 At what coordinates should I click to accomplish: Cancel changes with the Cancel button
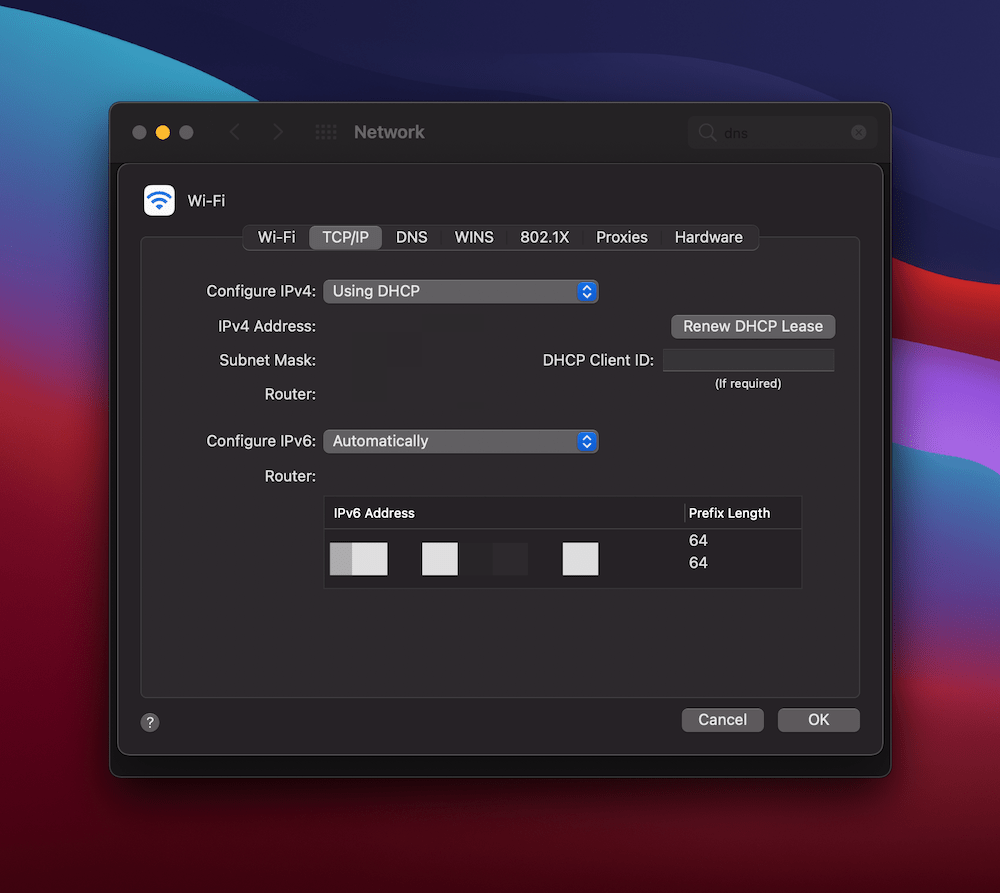(722, 719)
